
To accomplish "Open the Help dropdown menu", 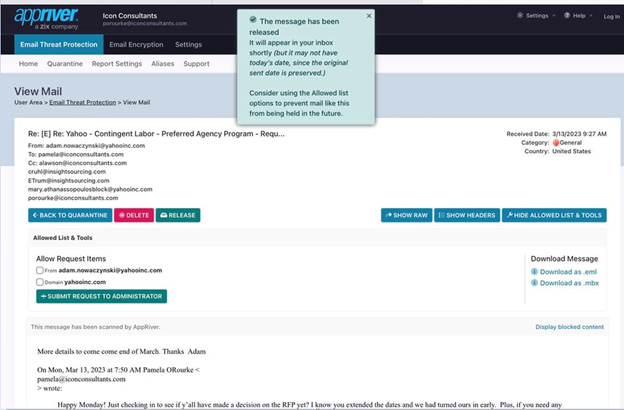I will pyautogui.click(x=578, y=16).
